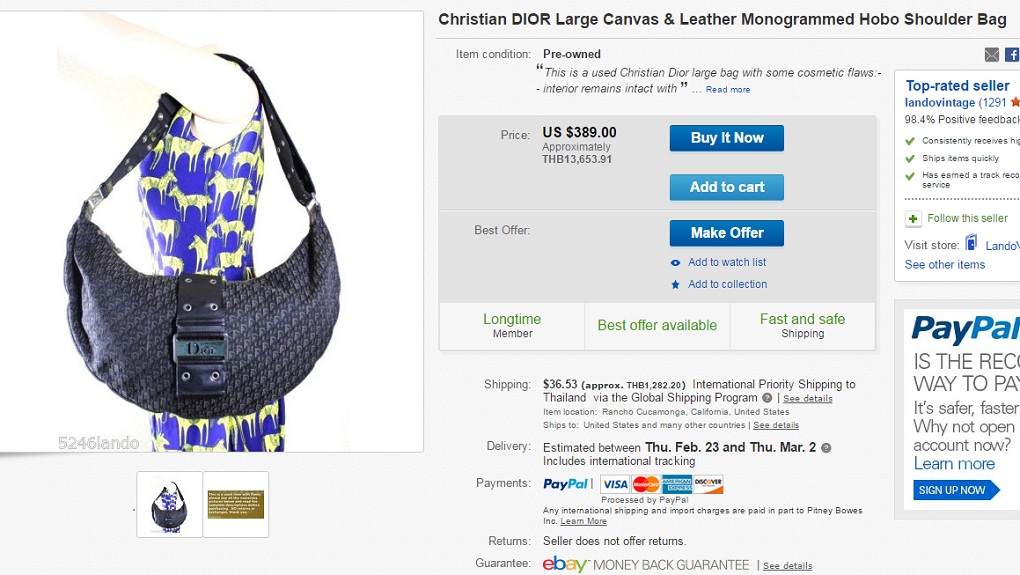The width and height of the screenshot is (1020, 575).
Task: Add item to cart
Action: pos(727,187)
